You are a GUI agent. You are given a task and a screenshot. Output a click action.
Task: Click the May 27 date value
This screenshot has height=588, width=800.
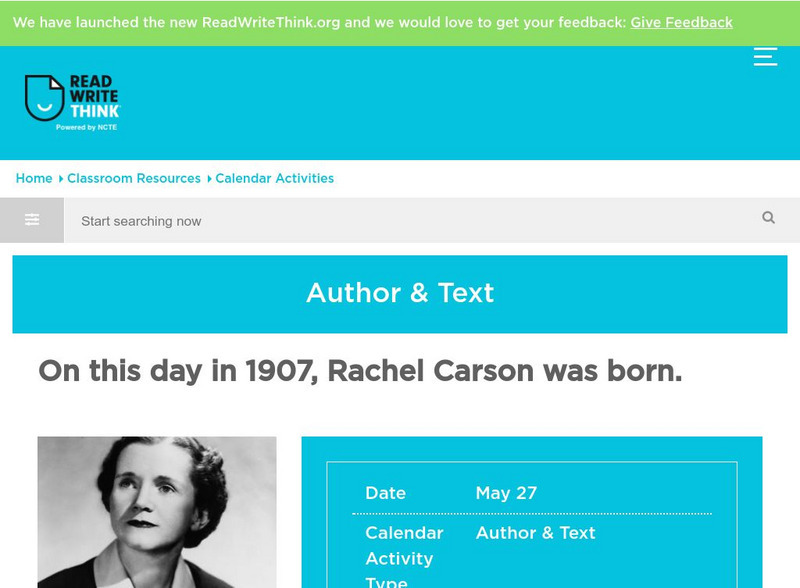click(506, 493)
